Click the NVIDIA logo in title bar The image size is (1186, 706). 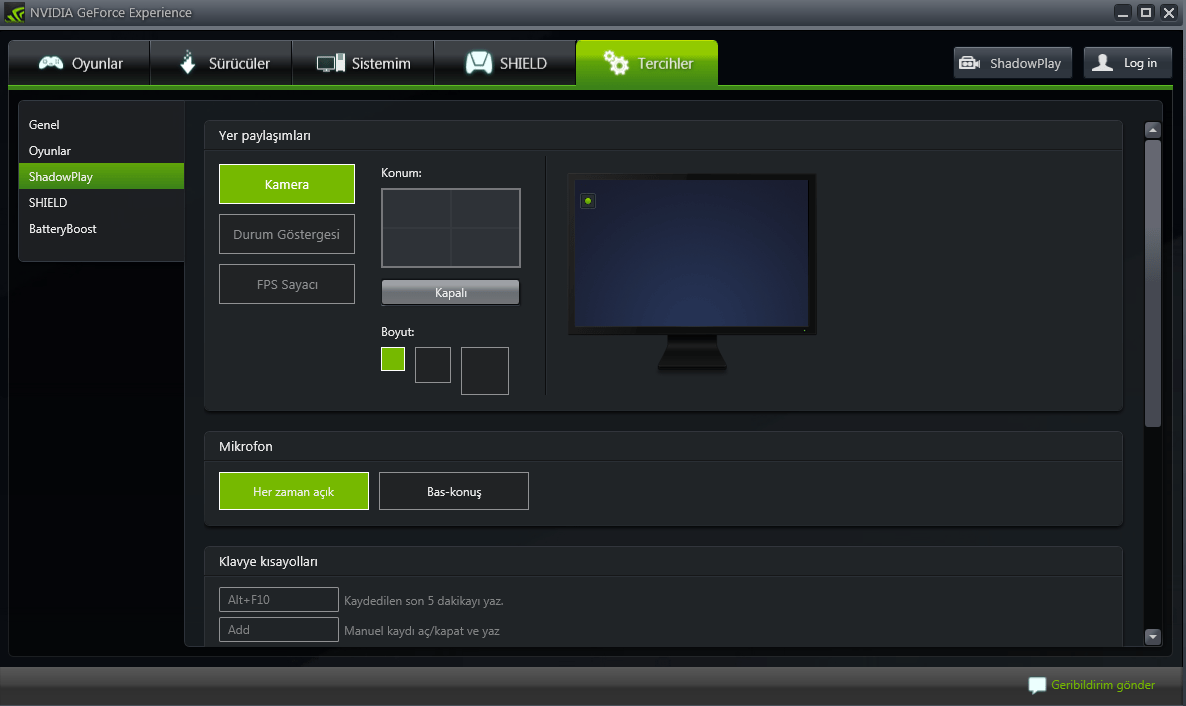(14, 12)
